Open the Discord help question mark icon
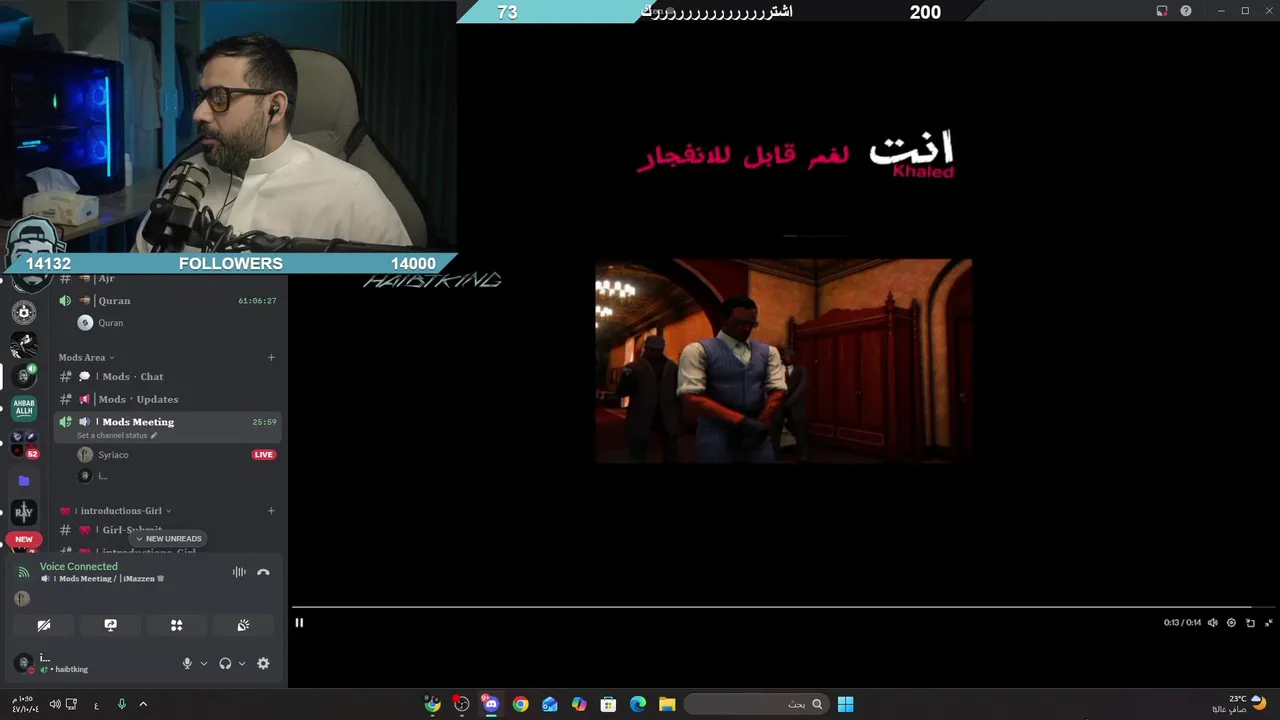Image resolution: width=1280 pixels, height=720 pixels. 1186,11
